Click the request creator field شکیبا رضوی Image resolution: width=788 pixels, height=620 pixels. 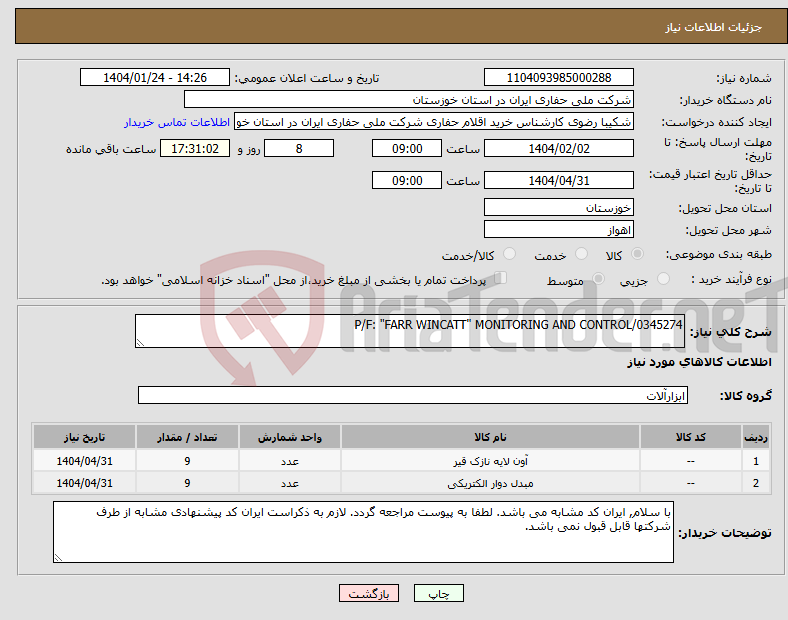434,122
